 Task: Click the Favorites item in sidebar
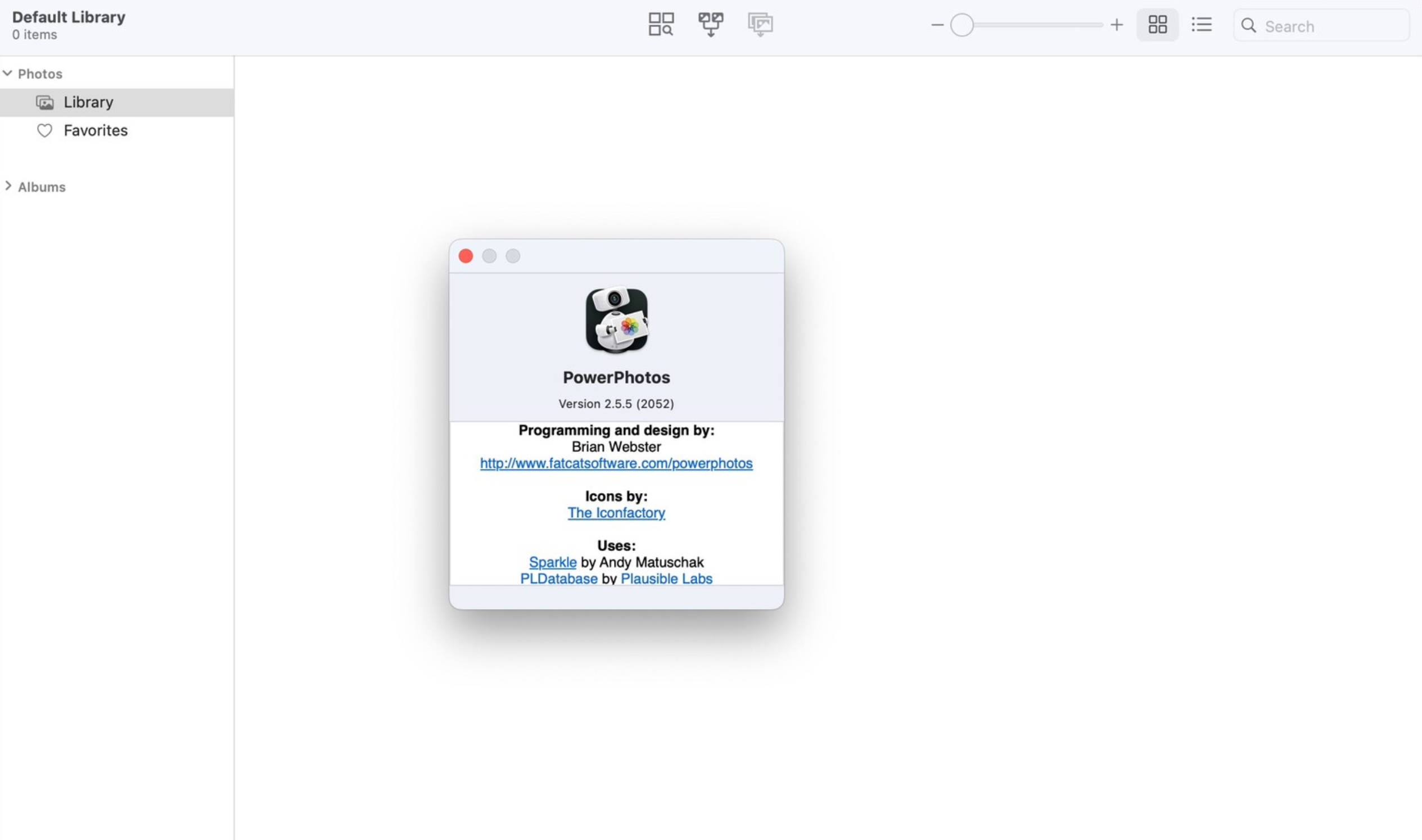click(x=95, y=130)
